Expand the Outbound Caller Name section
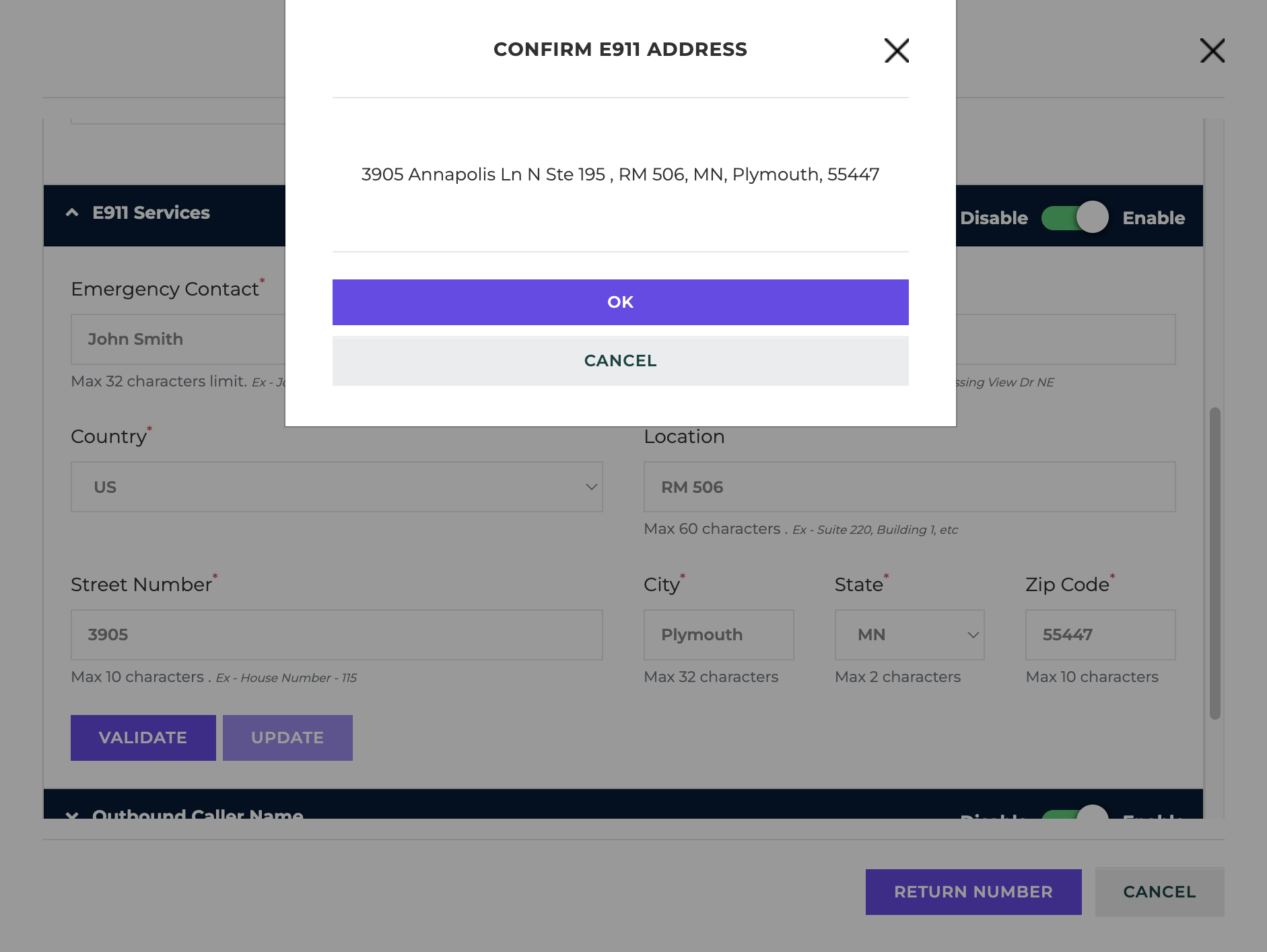Viewport: 1267px width, 952px height. [72, 815]
